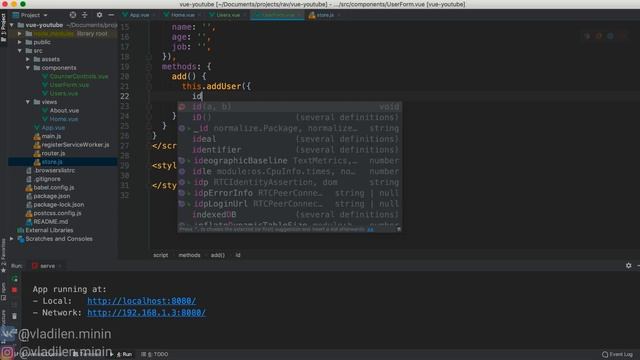Open the TODO tool window
This screenshot has width=640, height=360.
pyautogui.click(x=155, y=354)
